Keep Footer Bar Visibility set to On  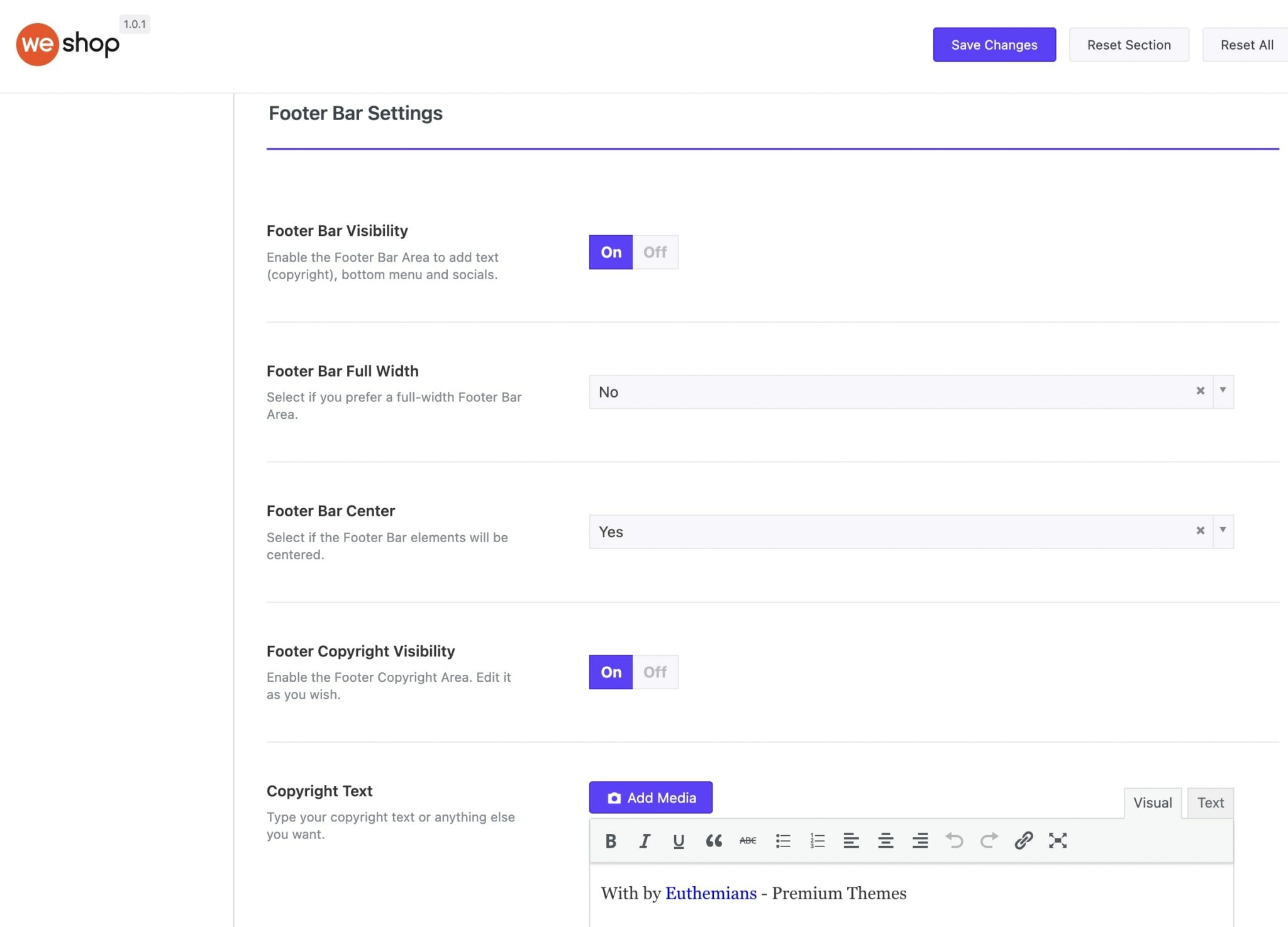coord(610,252)
